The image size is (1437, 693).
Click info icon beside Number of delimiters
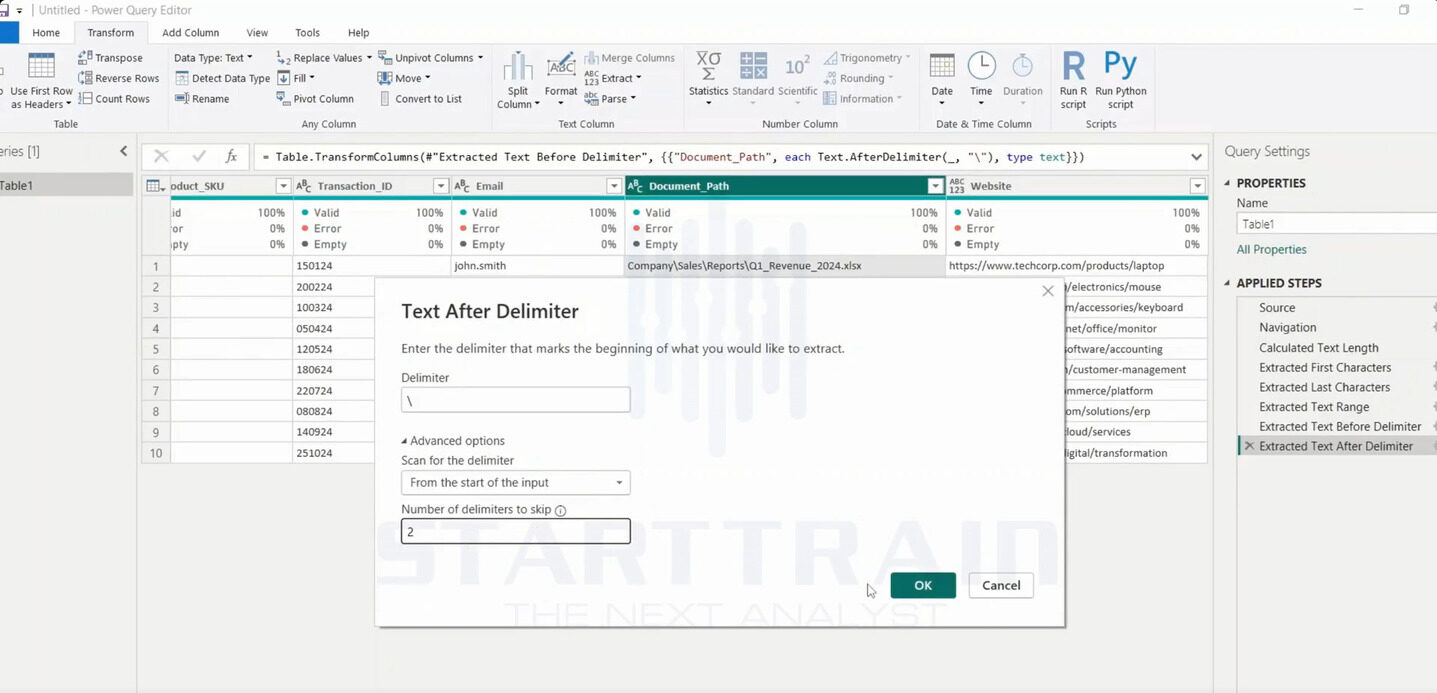pos(560,510)
